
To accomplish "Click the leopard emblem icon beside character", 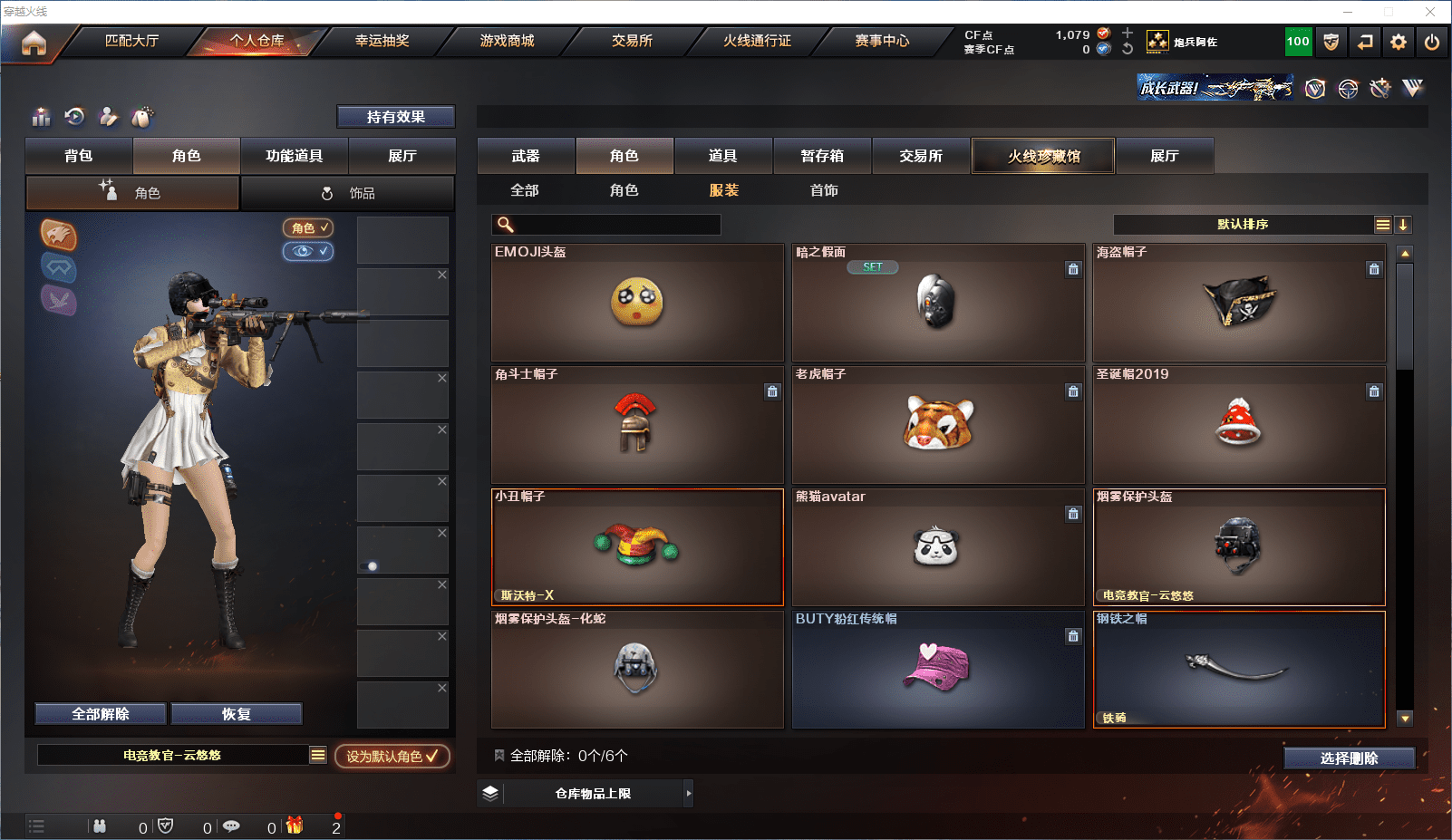I will click(x=59, y=235).
